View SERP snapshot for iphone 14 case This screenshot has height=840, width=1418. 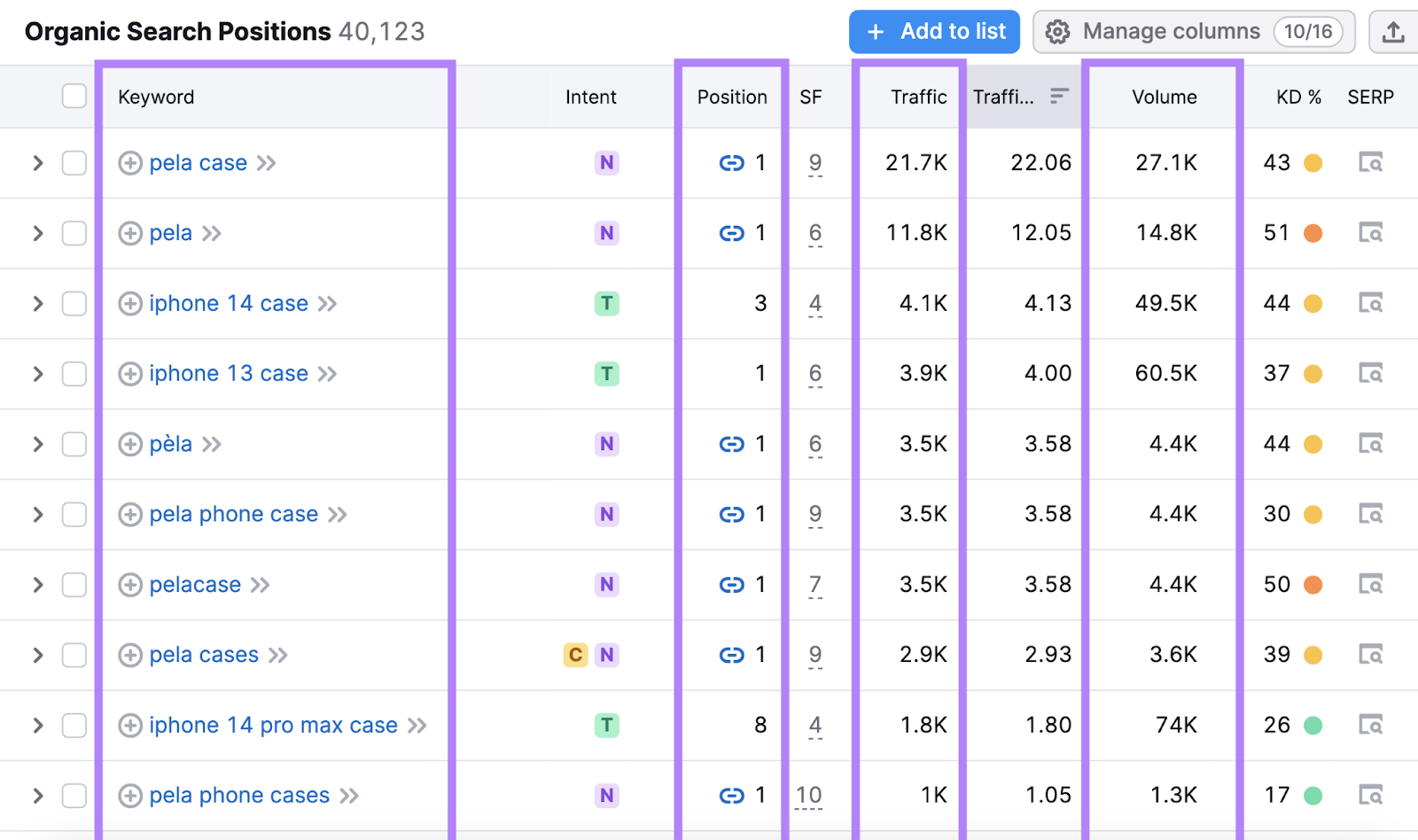1370,303
